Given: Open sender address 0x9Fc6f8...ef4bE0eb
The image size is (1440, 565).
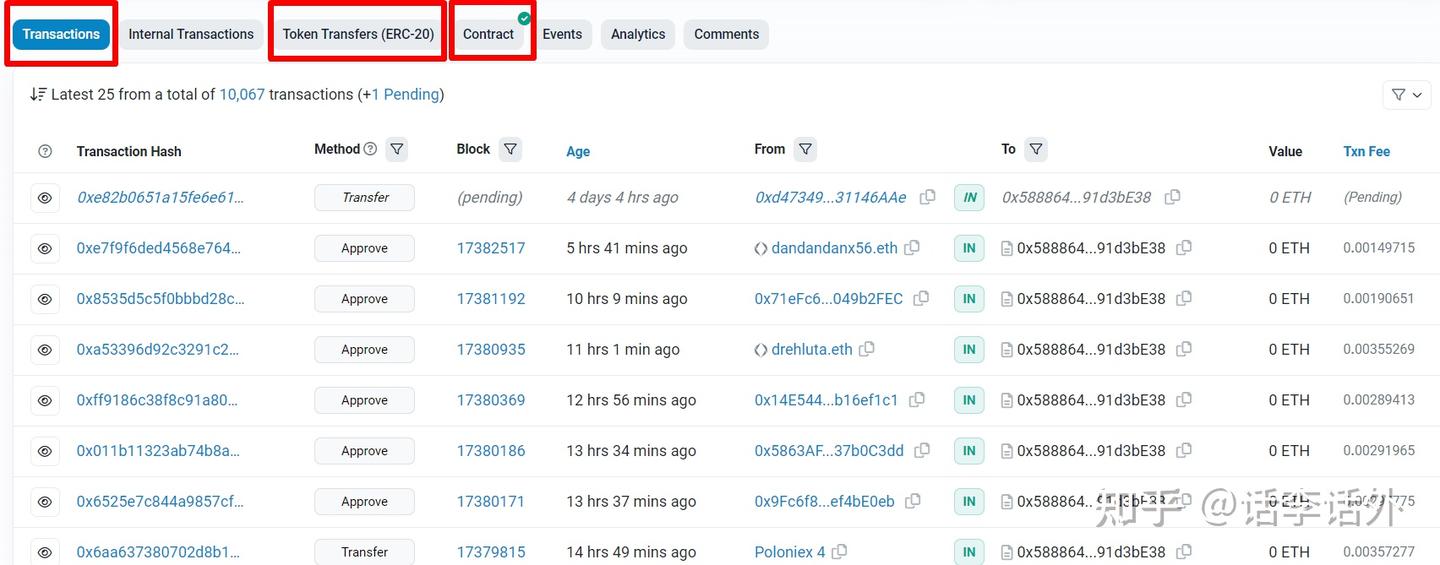Looking at the screenshot, I should [825, 502].
